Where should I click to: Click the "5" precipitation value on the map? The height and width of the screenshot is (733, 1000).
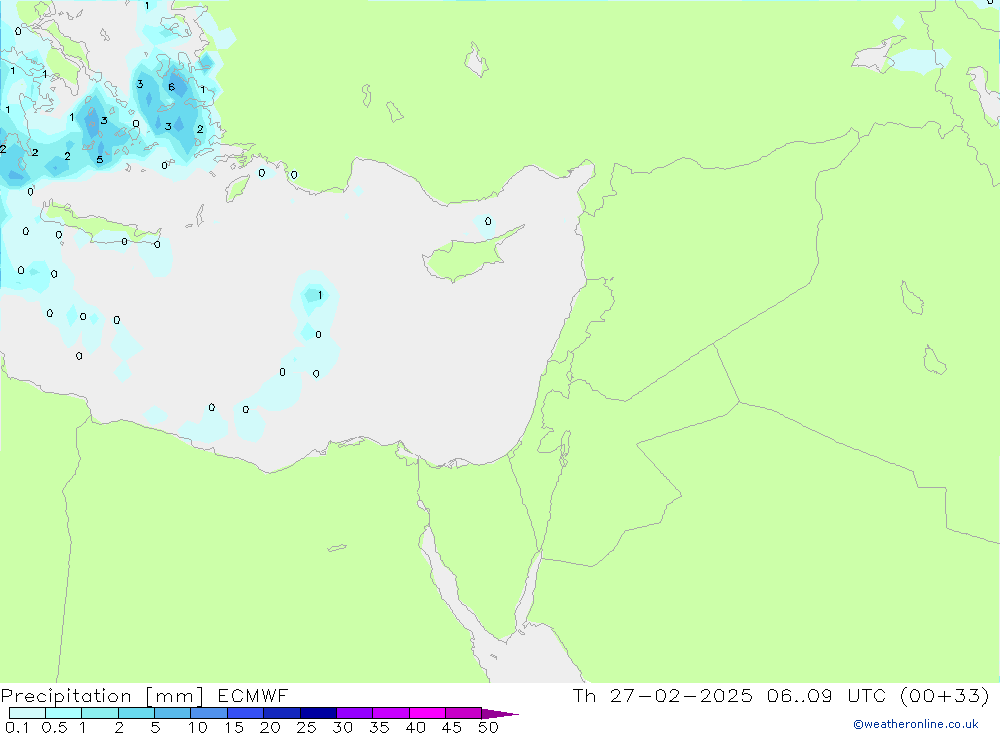99,159
